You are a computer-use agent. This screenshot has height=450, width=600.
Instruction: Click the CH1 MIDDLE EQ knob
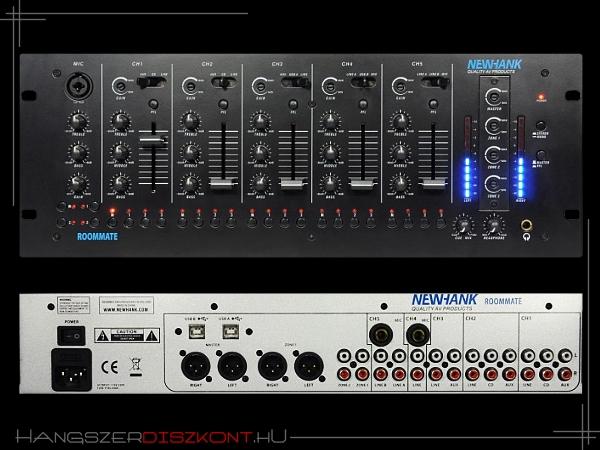[x=121, y=153]
